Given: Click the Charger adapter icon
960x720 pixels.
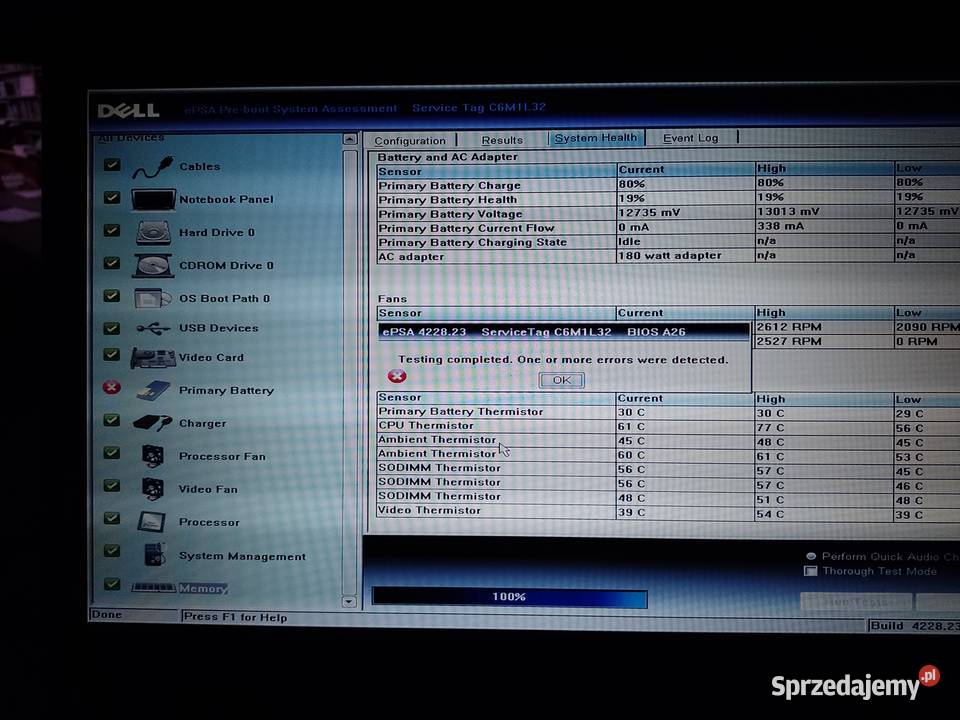Looking at the screenshot, I should coord(152,423).
